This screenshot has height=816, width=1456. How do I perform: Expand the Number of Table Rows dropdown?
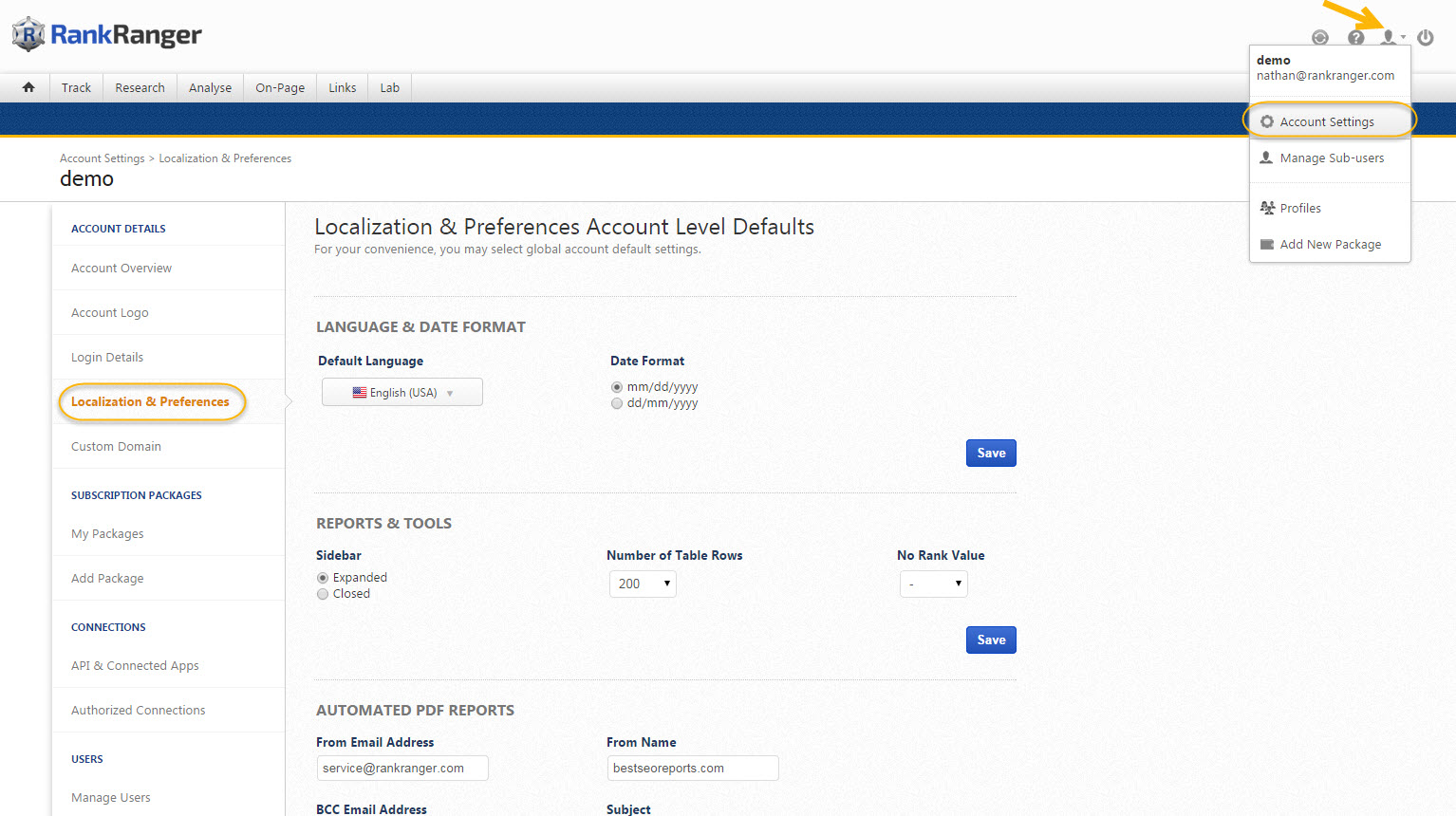coord(643,584)
